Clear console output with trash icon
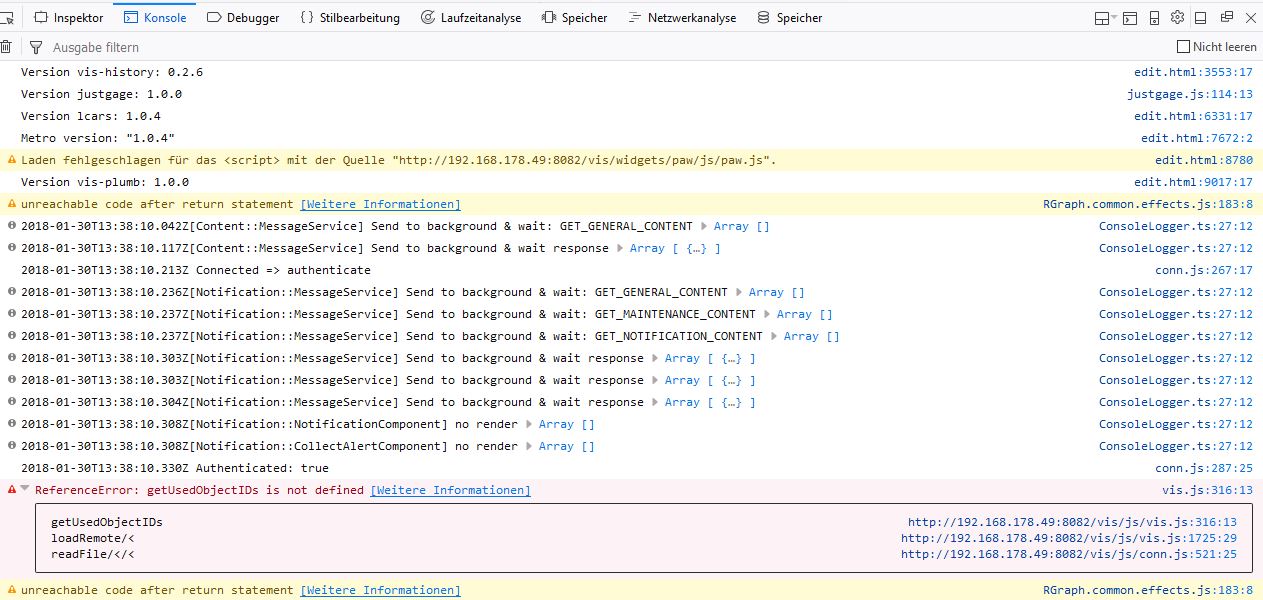Screen dimensions: 1263x600 coord(6,47)
